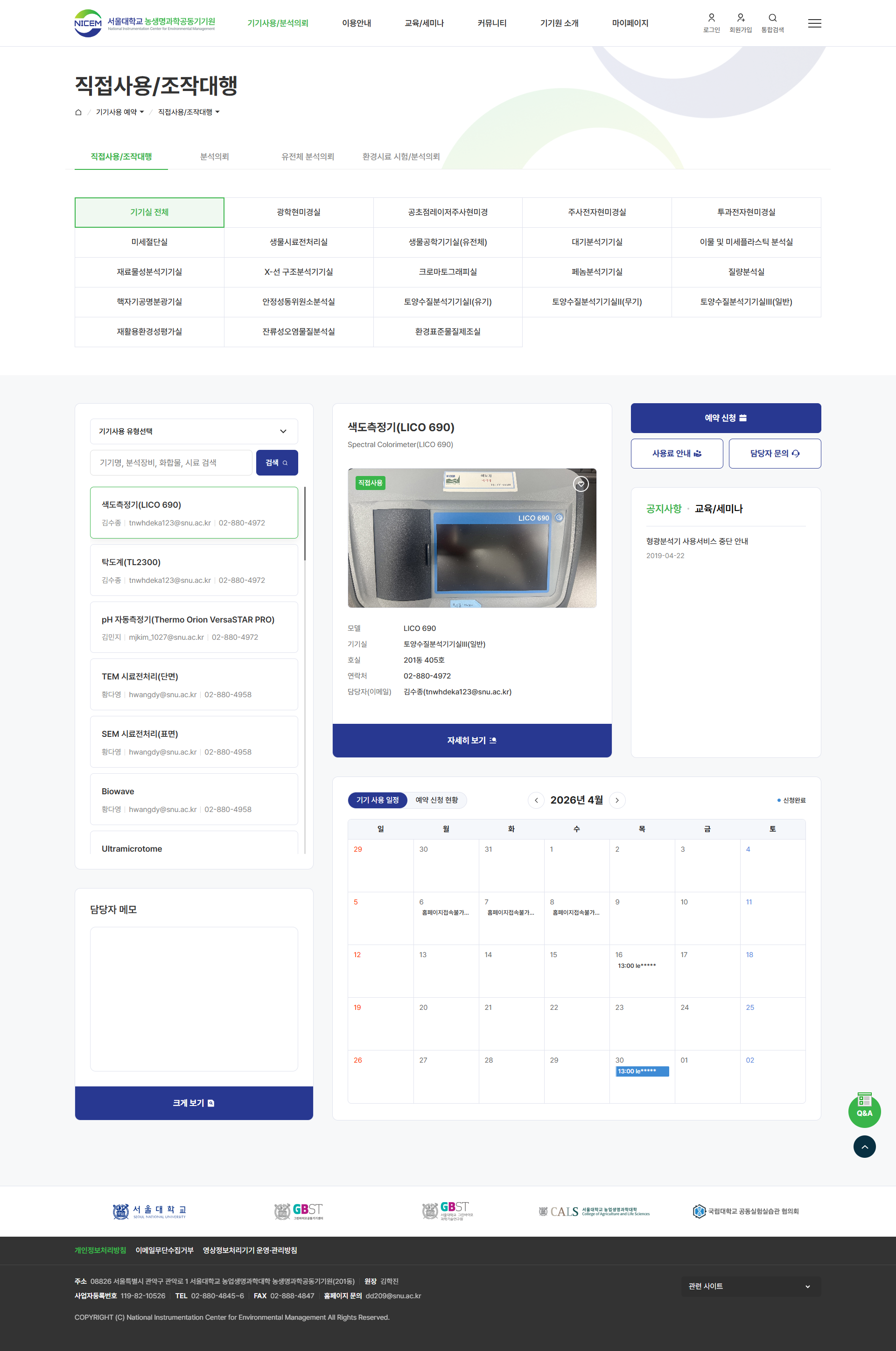Screen dimensions: 896x1351
Task: Open 교육/세미나 top menu
Action: pos(424,23)
